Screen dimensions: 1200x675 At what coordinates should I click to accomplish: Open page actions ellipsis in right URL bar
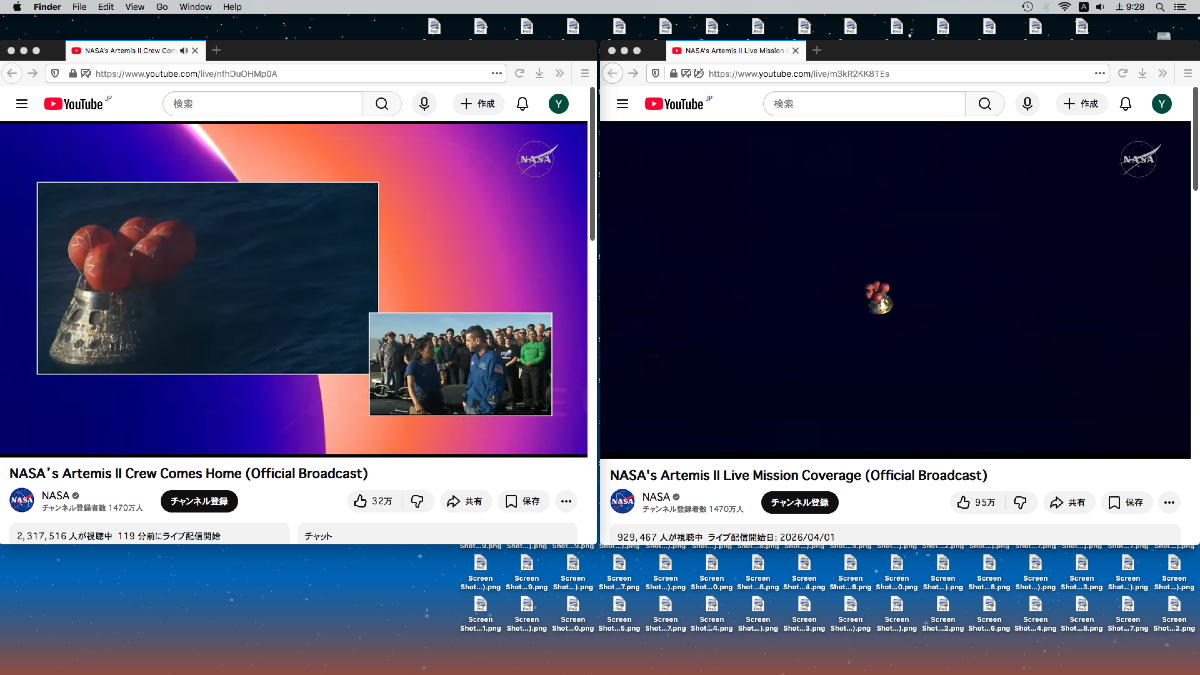(1099, 73)
